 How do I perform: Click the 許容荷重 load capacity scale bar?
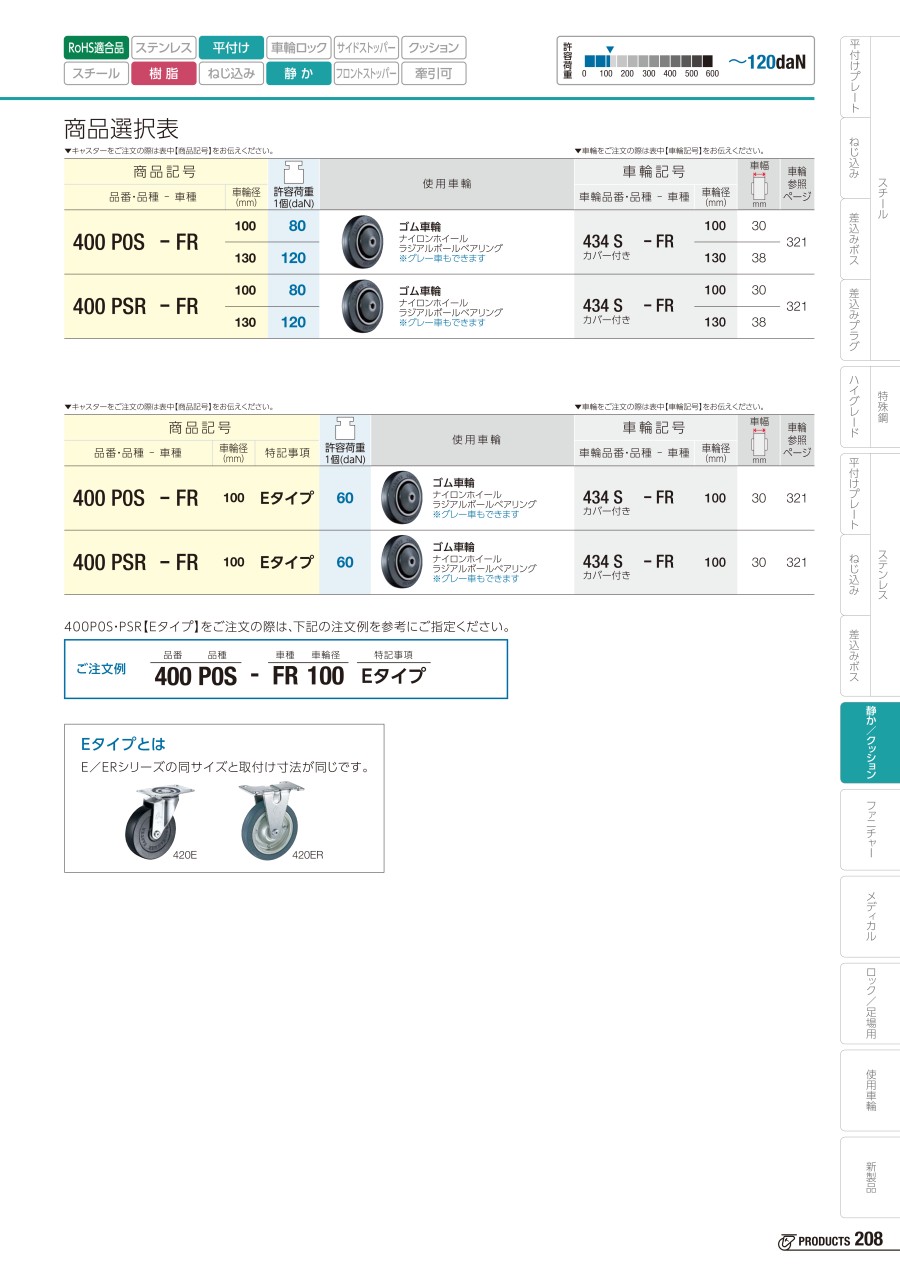[648, 59]
